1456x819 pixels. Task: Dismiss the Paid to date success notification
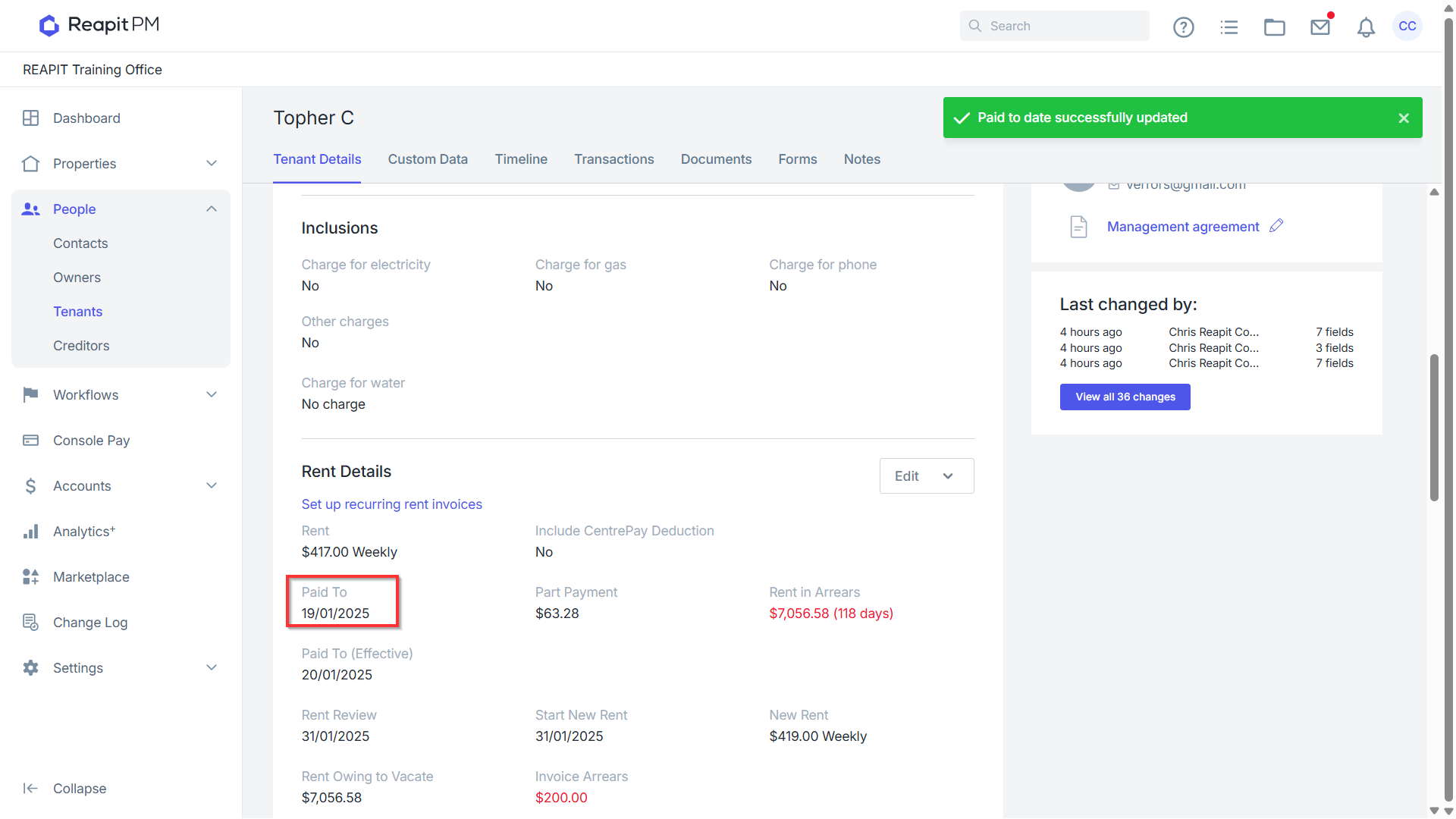(x=1404, y=118)
